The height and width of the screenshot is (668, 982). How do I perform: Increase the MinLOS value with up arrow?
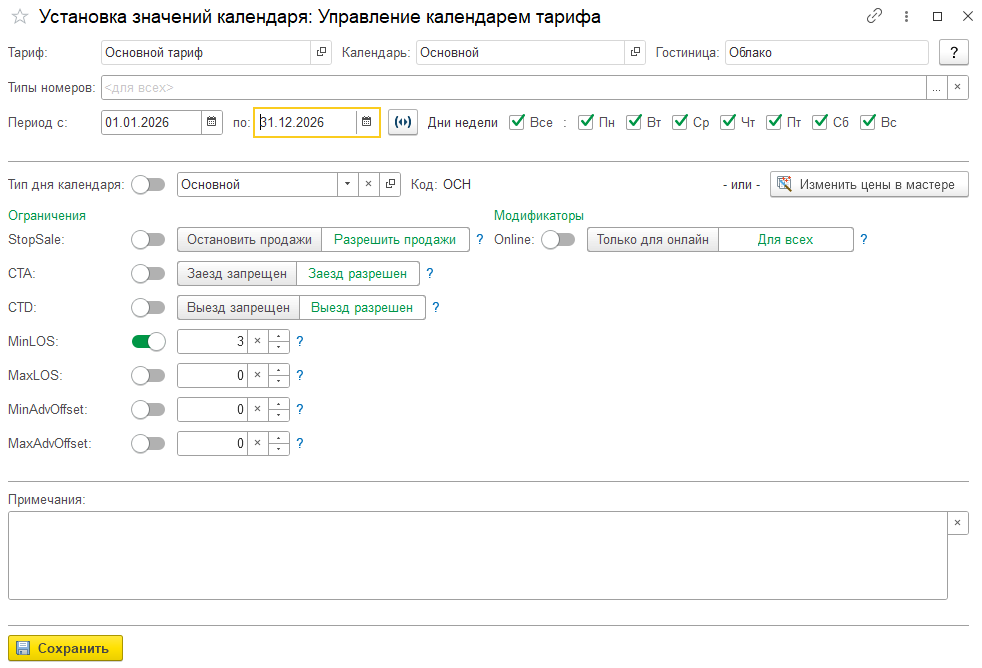(278, 337)
